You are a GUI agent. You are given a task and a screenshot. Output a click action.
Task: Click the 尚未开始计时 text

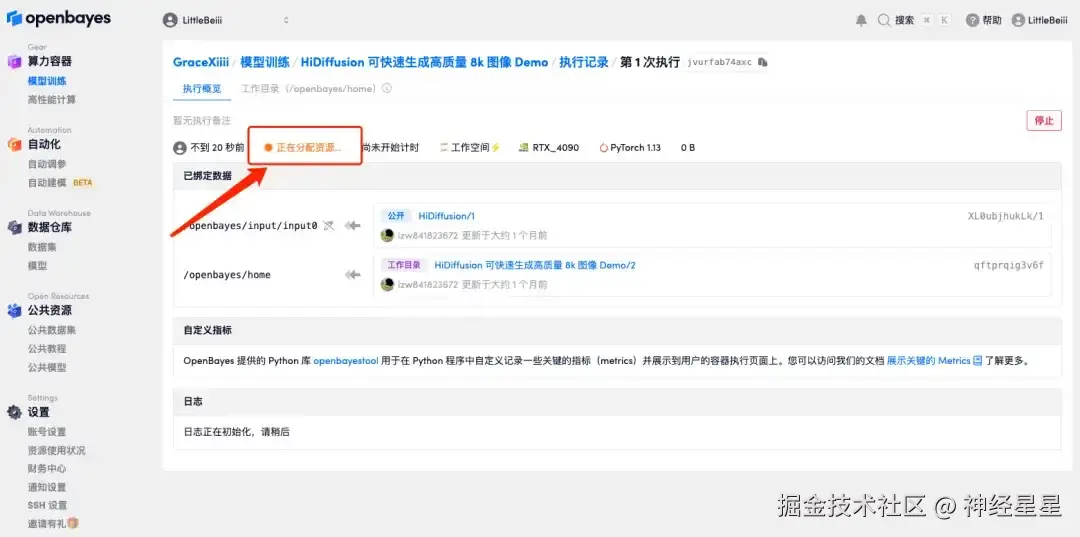(x=391, y=147)
